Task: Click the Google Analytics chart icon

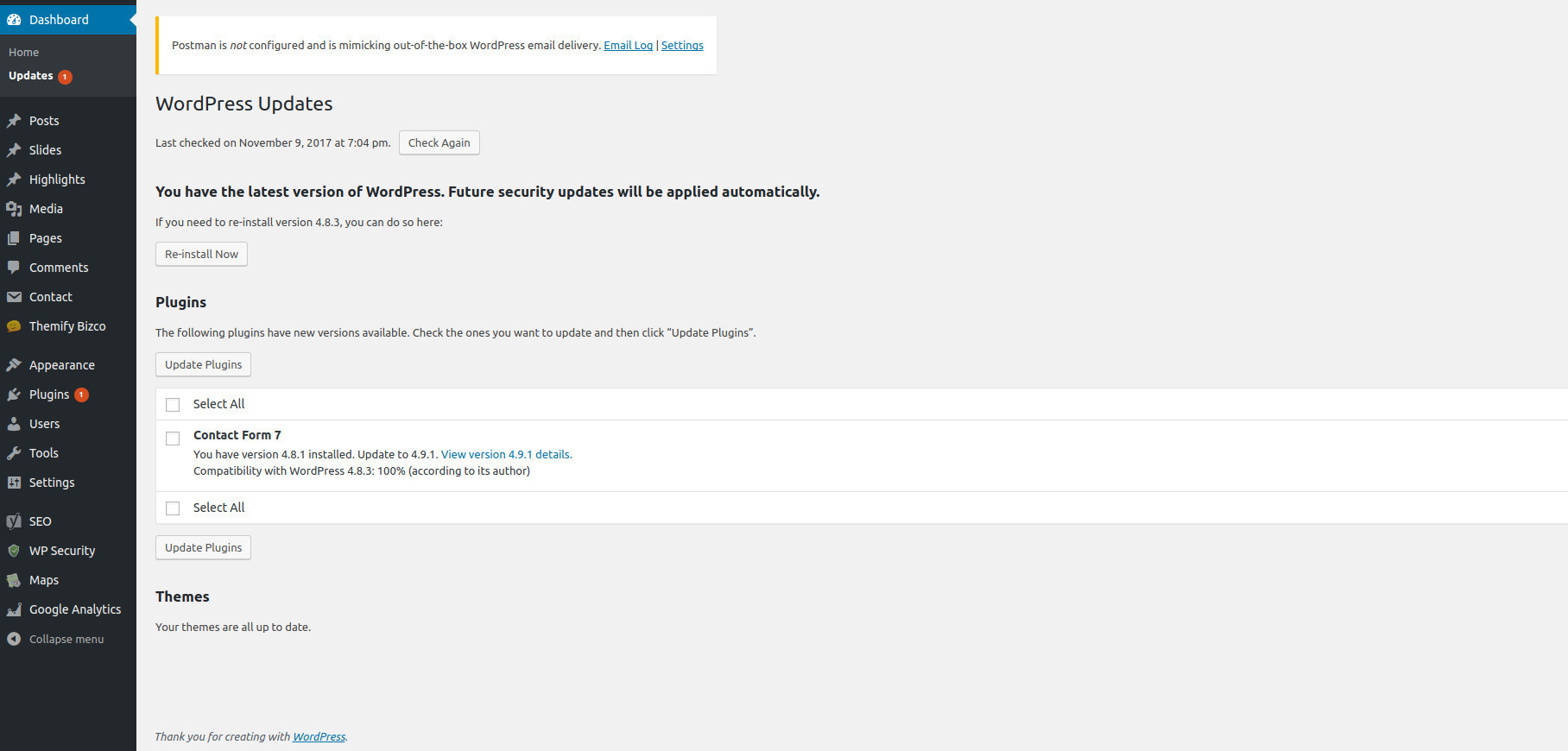Action: click(x=14, y=609)
